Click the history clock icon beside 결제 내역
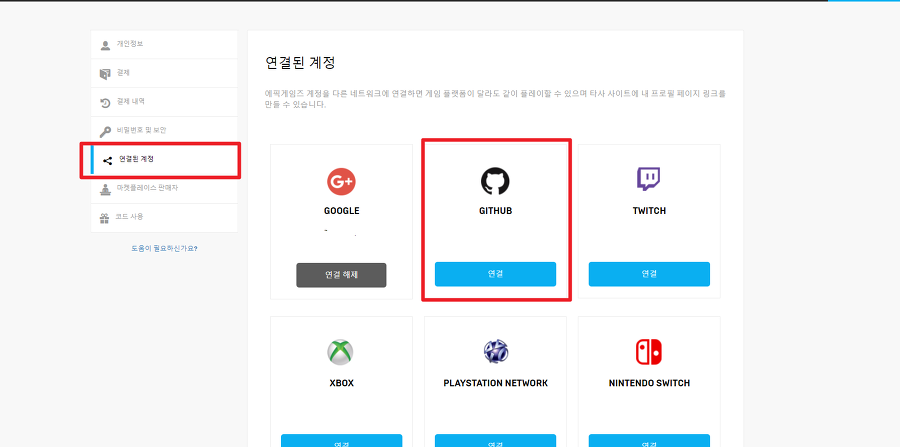This screenshot has height=447, width=900. point(105,103)
